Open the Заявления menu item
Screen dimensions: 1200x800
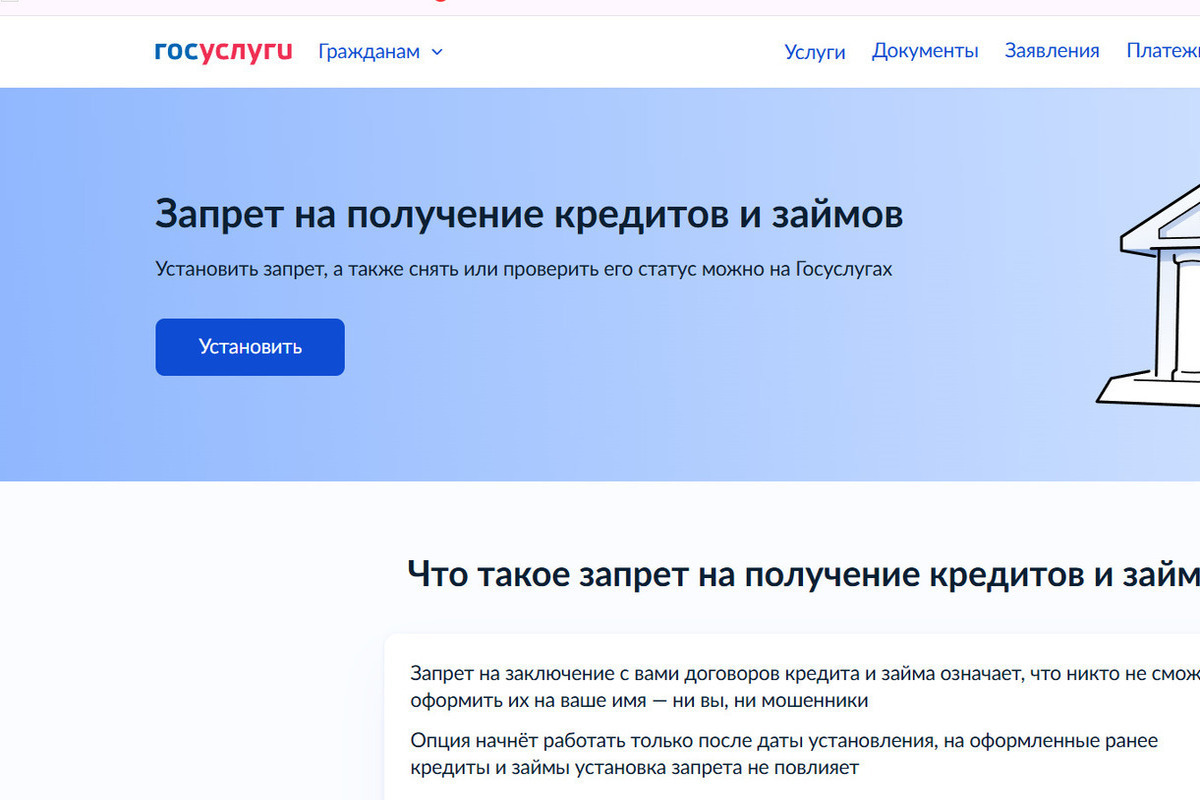[x=1052, y=51]
